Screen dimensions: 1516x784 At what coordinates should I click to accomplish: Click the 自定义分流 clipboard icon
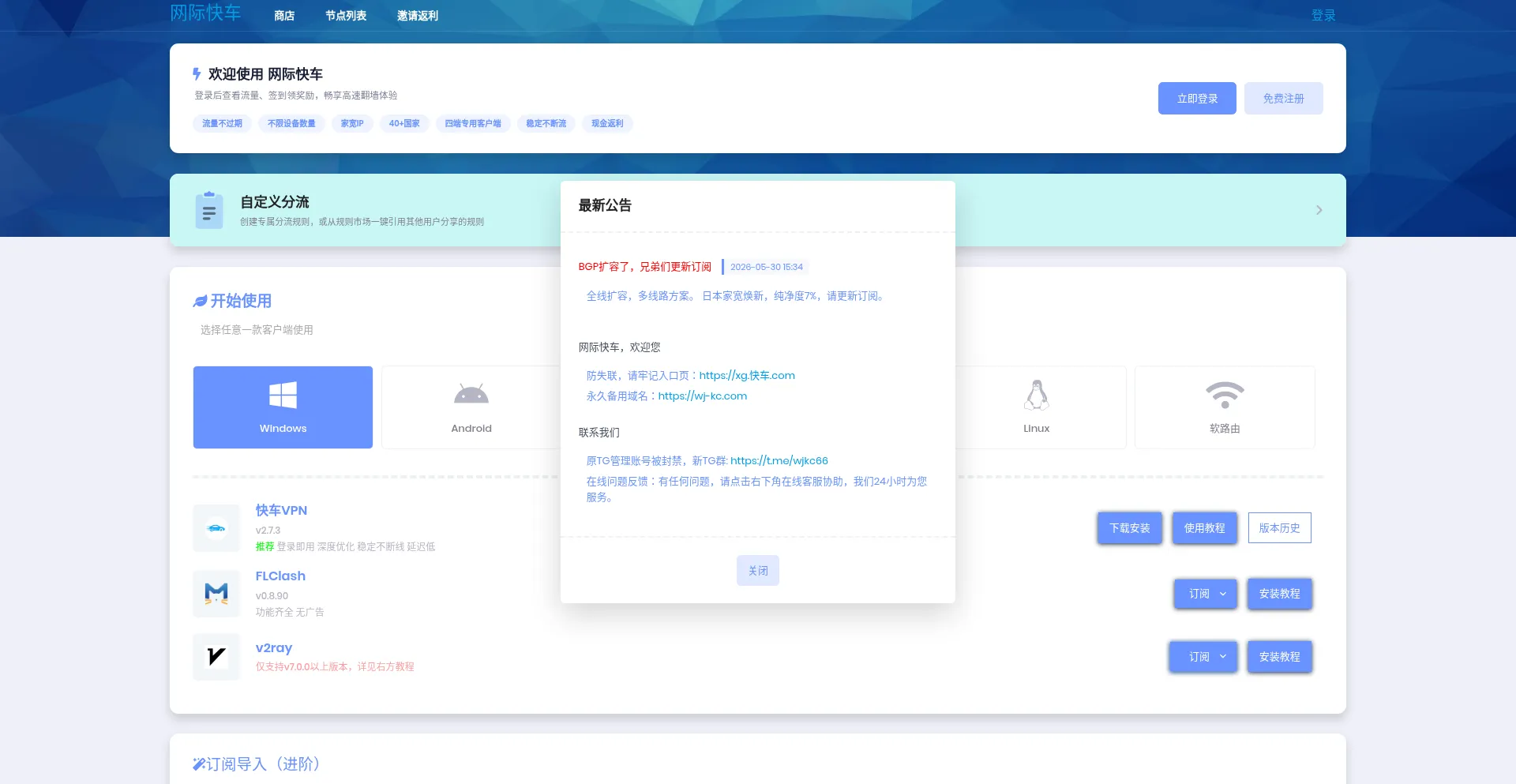tap(209, 210)
